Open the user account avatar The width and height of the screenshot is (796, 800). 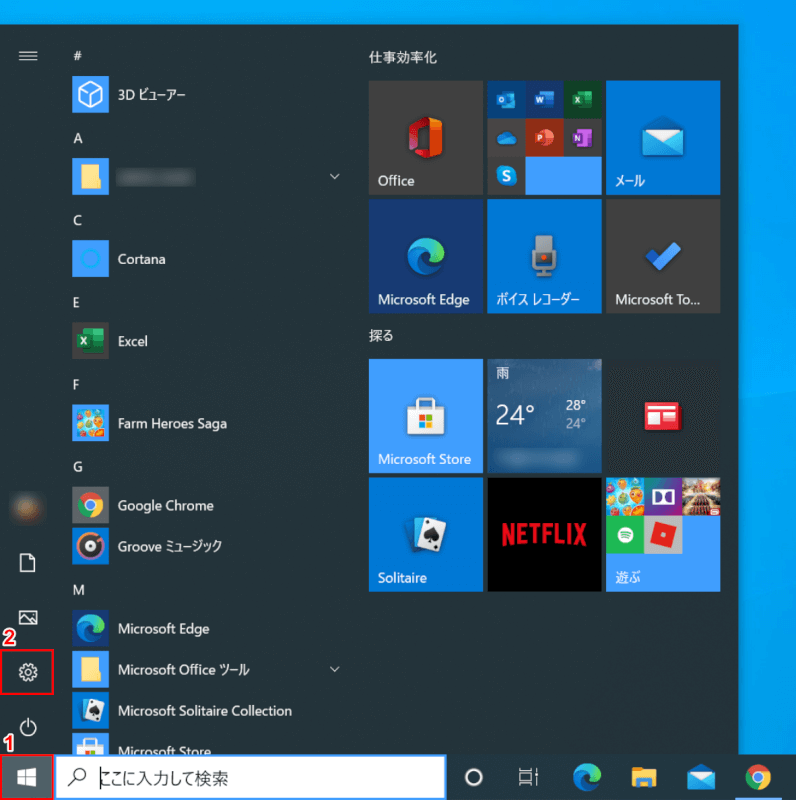pos(28,508)
